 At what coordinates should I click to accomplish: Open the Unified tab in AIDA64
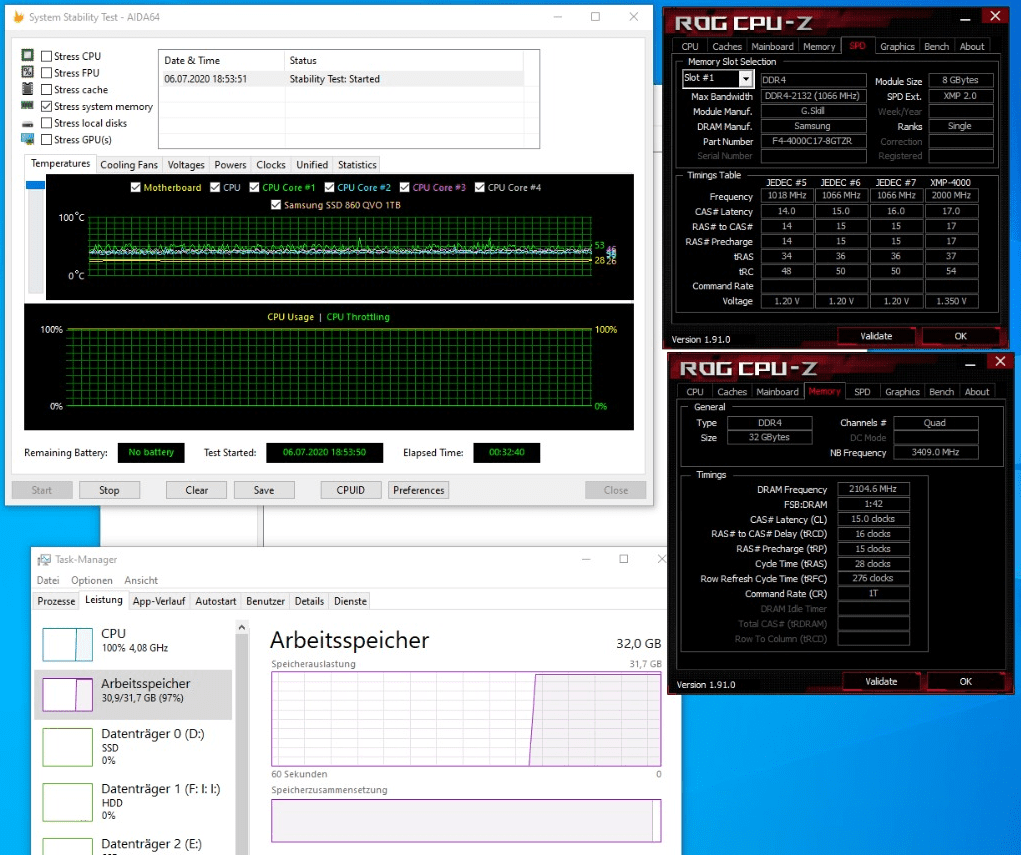[312, 165]
